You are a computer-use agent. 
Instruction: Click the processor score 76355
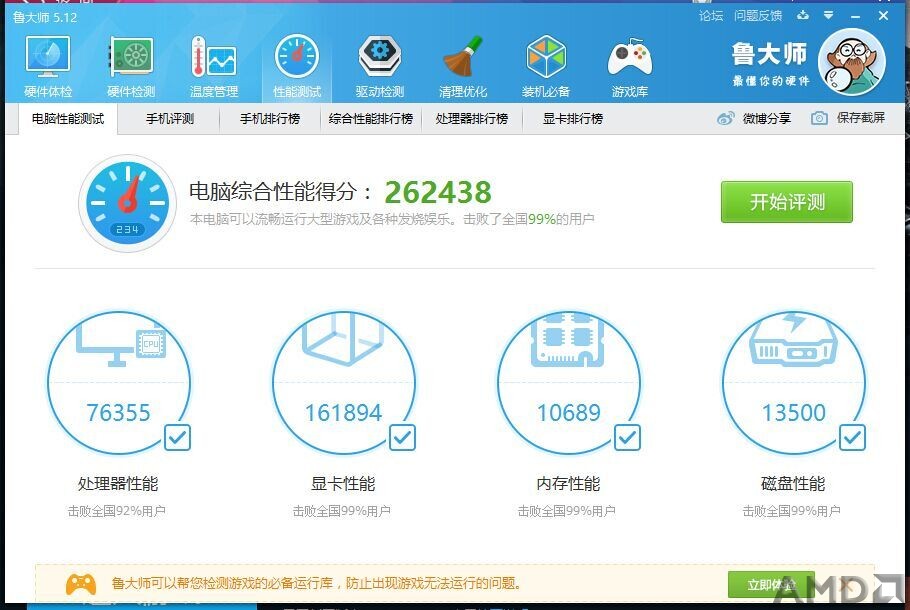click(118, 413)
